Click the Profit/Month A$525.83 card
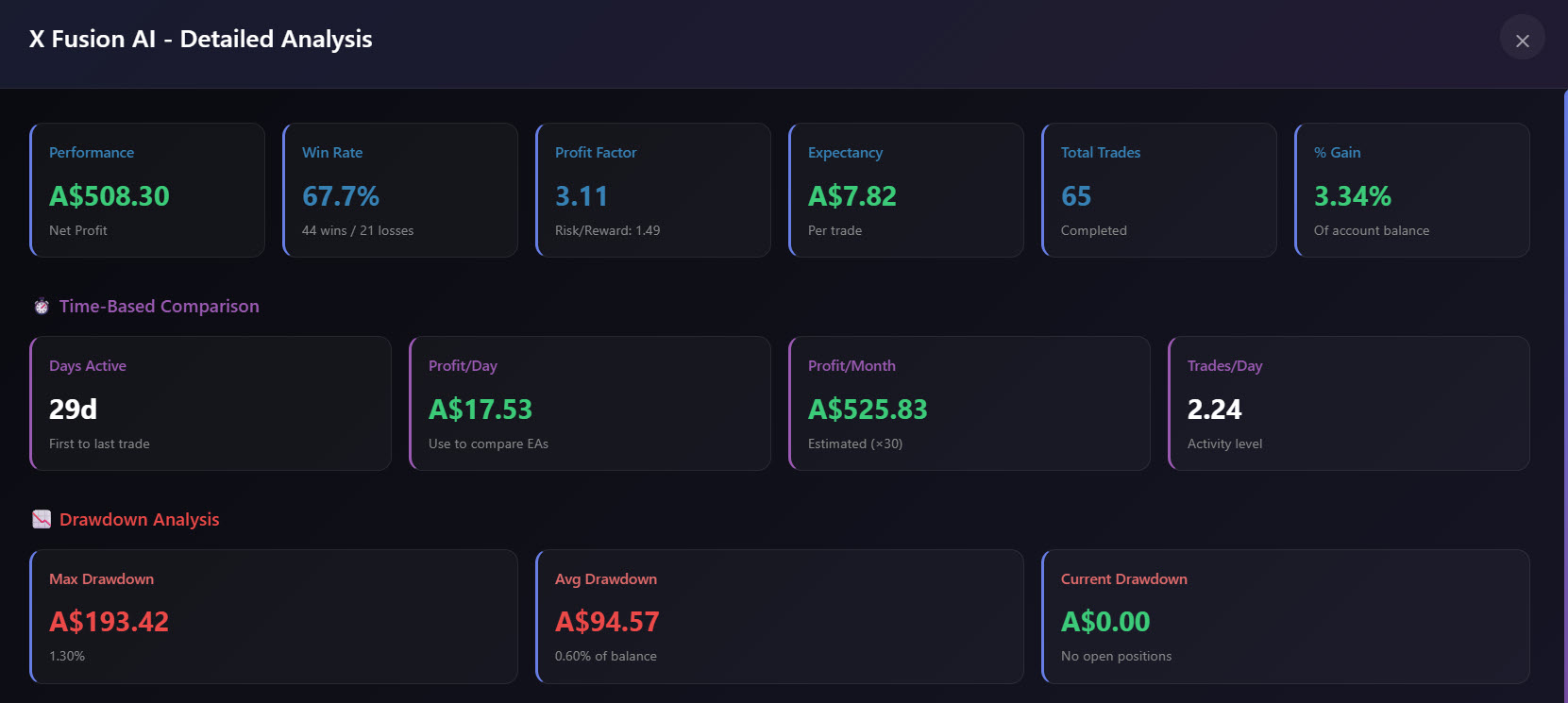The image size is (1568, 703). coord(969,403)
